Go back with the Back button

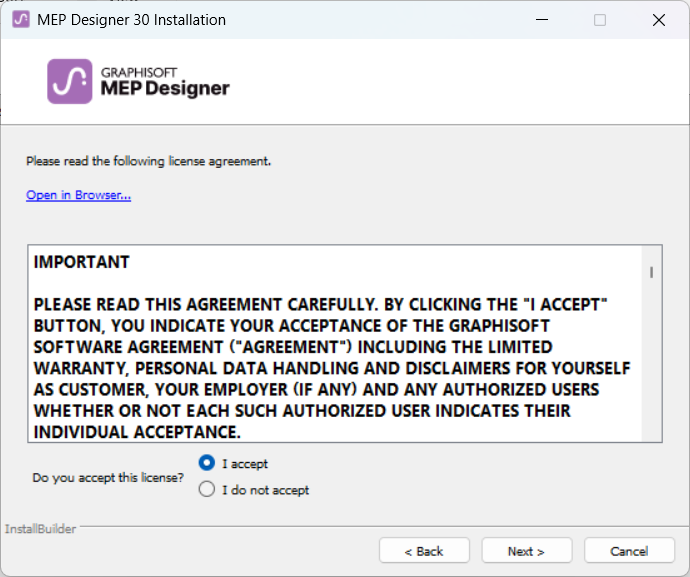[x=424, y=550]
